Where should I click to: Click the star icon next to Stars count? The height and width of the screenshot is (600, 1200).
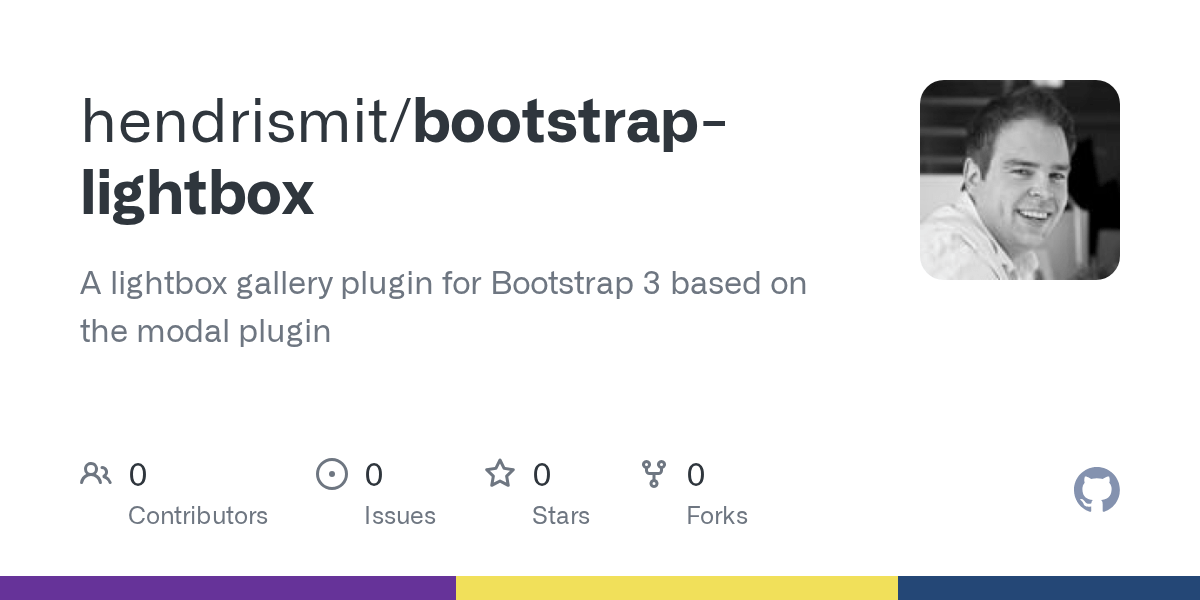click(499, 474)
